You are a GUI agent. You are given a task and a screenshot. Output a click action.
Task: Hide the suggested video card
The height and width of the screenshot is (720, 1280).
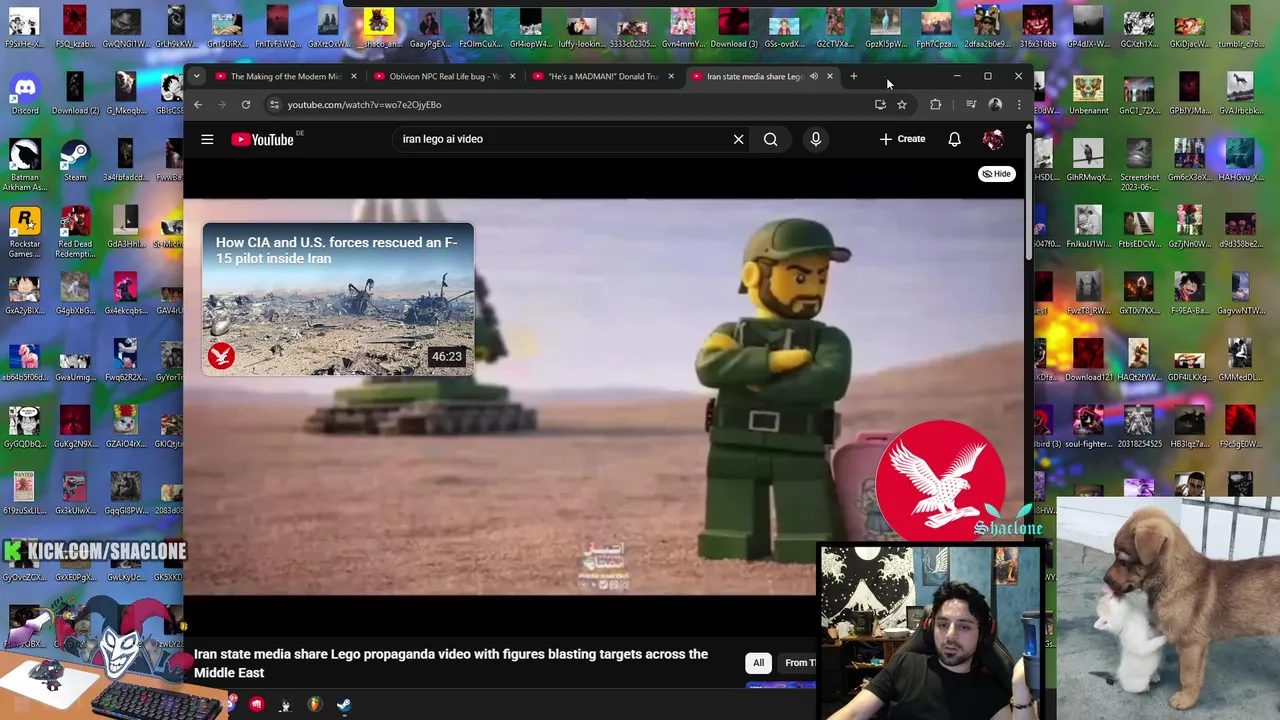(996, 174)
